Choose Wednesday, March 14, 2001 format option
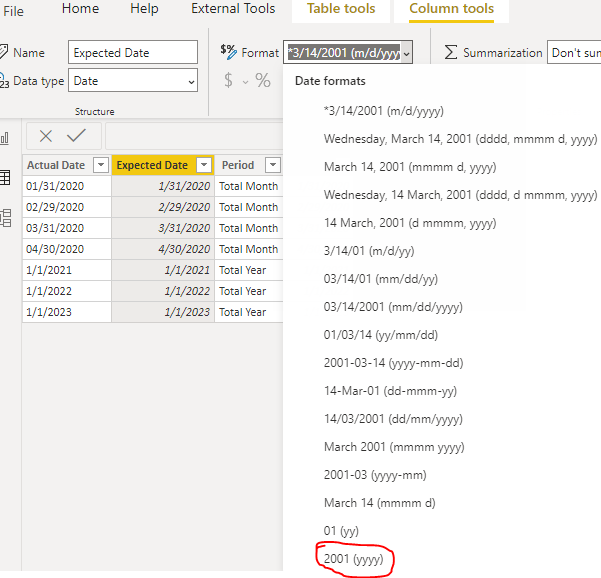The image size is (601, 578). [x=460, y=139]
